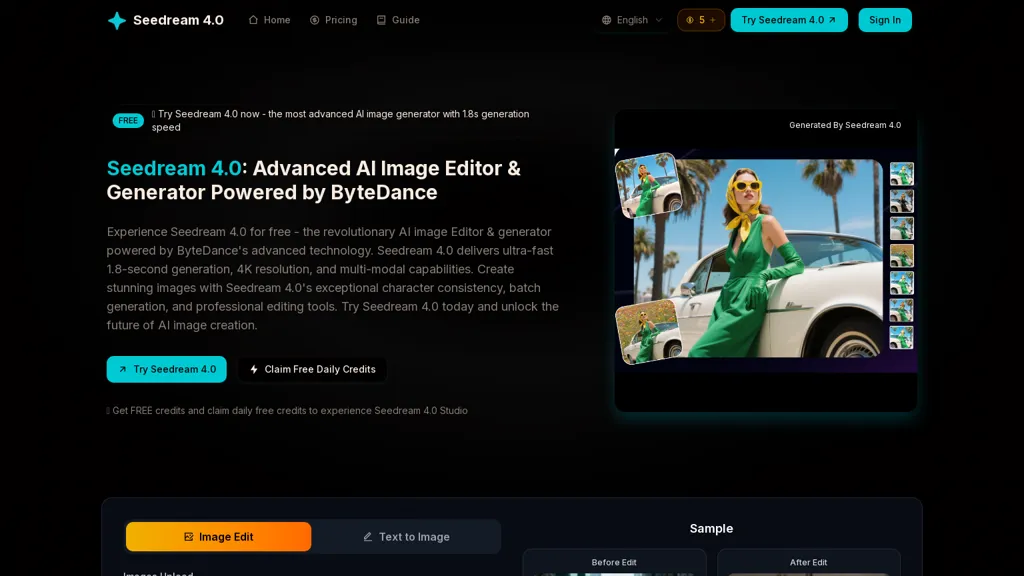This screenshot has height=576, width=1024.
Task: Click the Pricing coin icon in navbar
Action: point(315,20)
